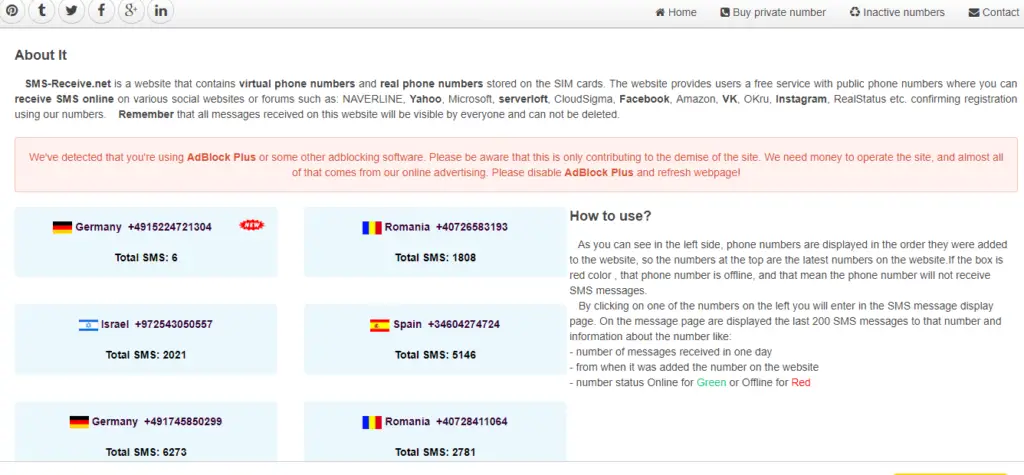Click 'Instagram' in the description
The width and height of the screenshot is (1024, 475).
(x=802, y=99)
